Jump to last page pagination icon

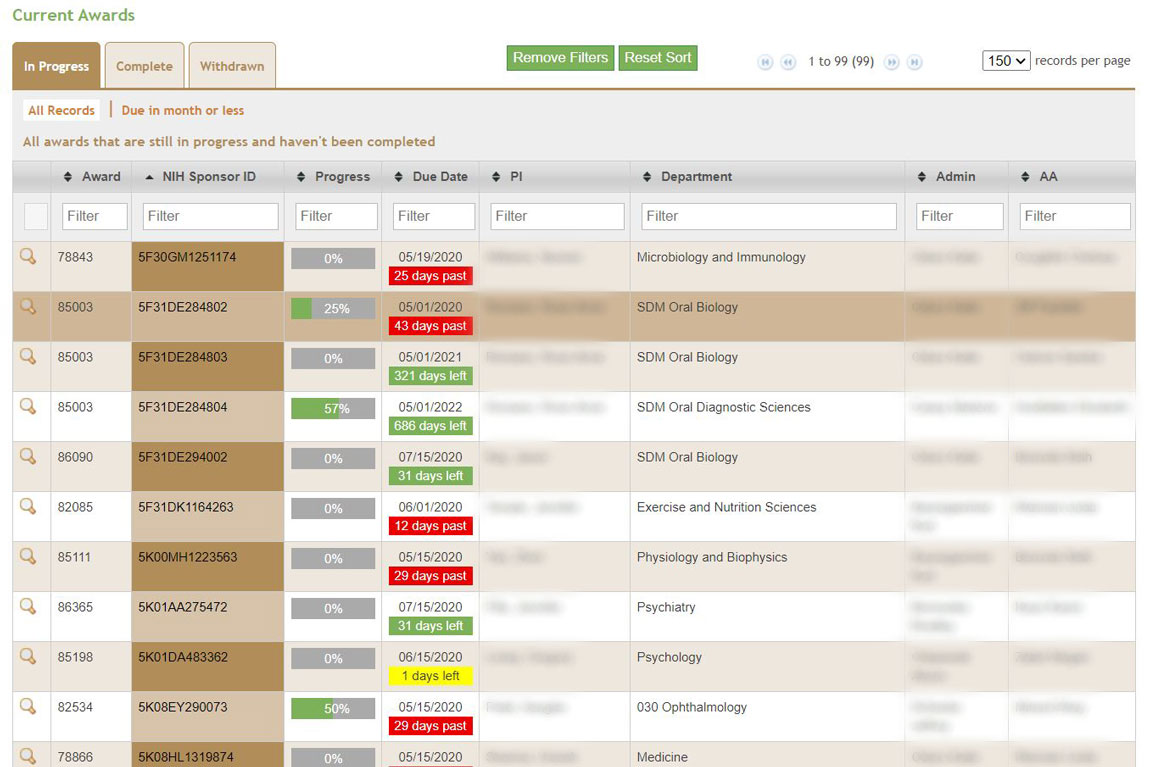click(x=914, y=62)
